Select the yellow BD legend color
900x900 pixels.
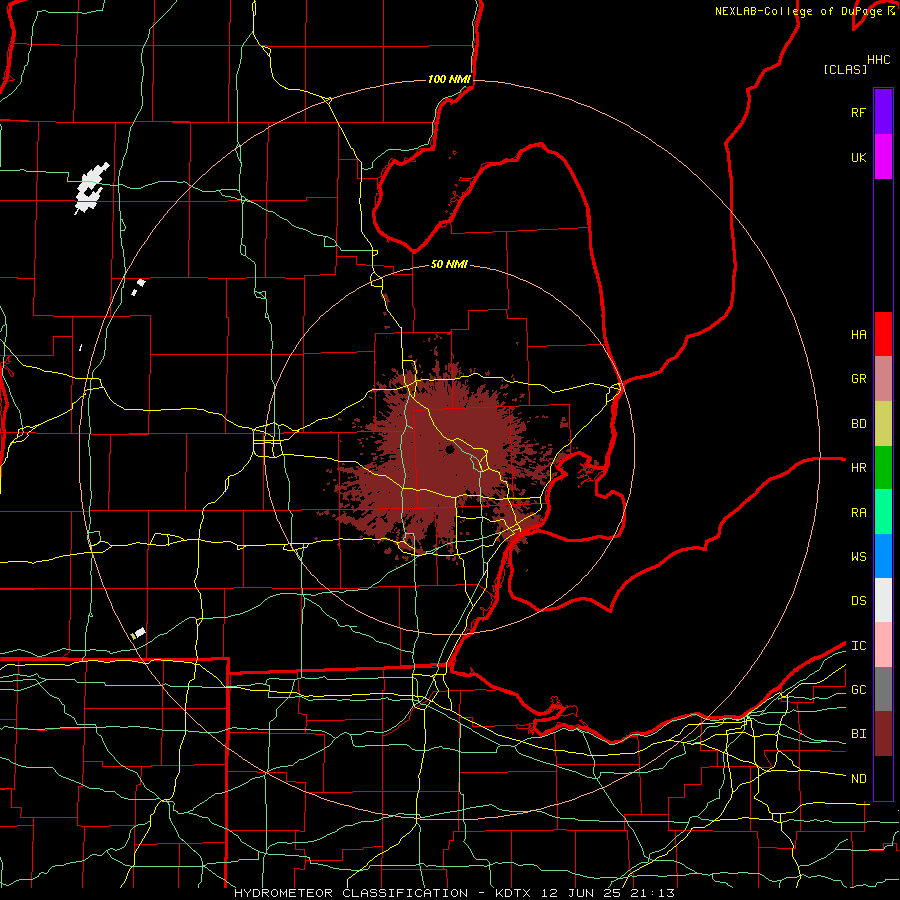click(883, 424)
